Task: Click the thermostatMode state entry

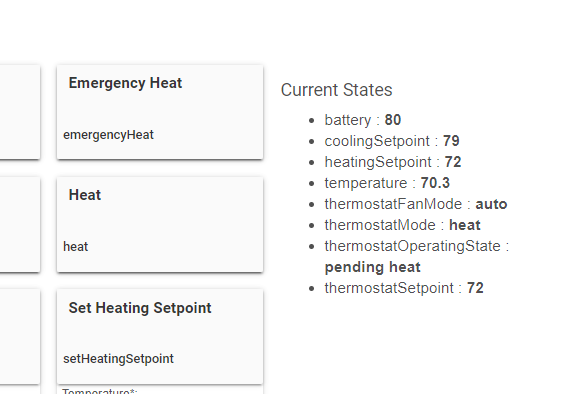Action: [402, 225]
